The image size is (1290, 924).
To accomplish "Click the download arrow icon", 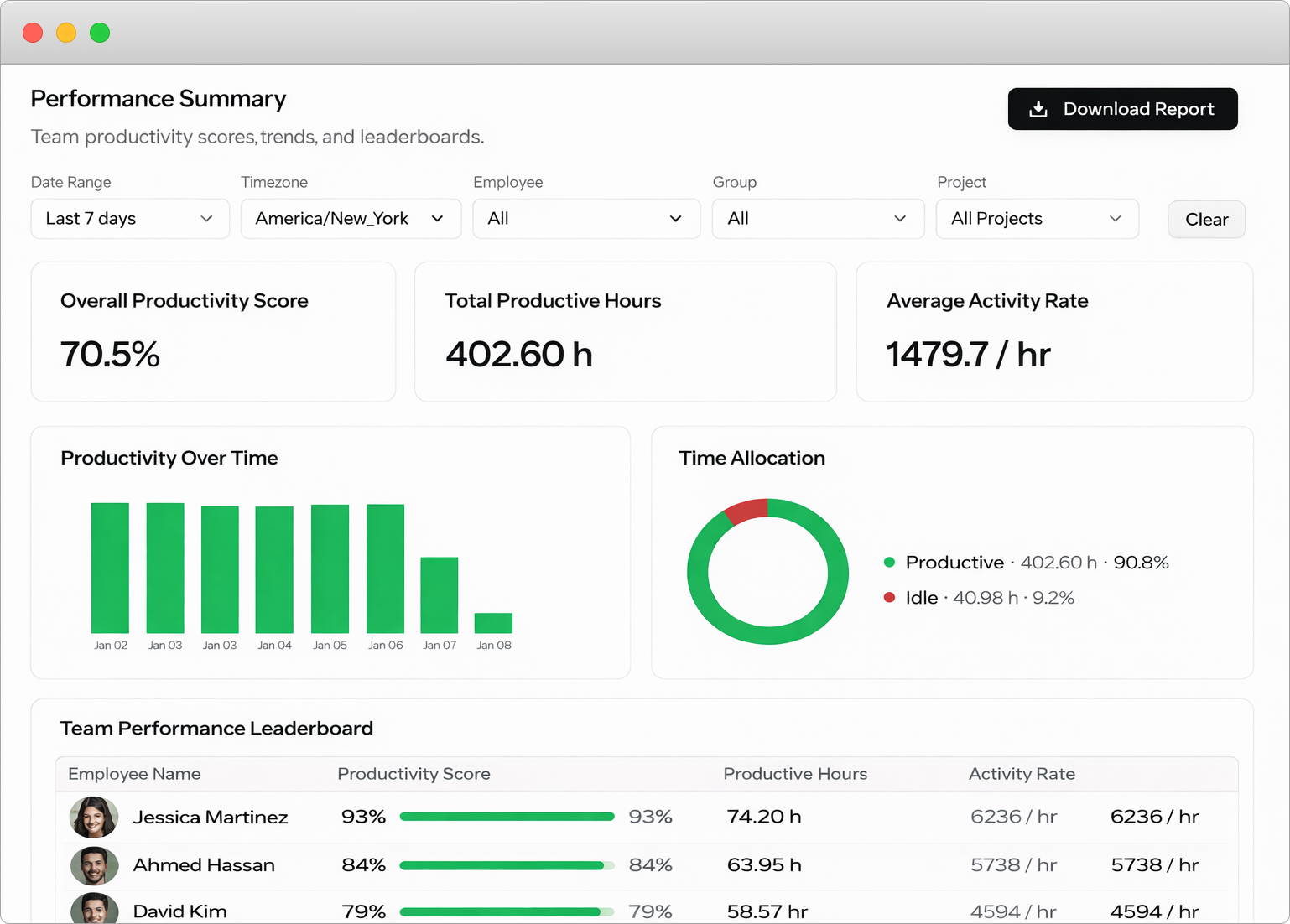I will [x=1038, y=109].
